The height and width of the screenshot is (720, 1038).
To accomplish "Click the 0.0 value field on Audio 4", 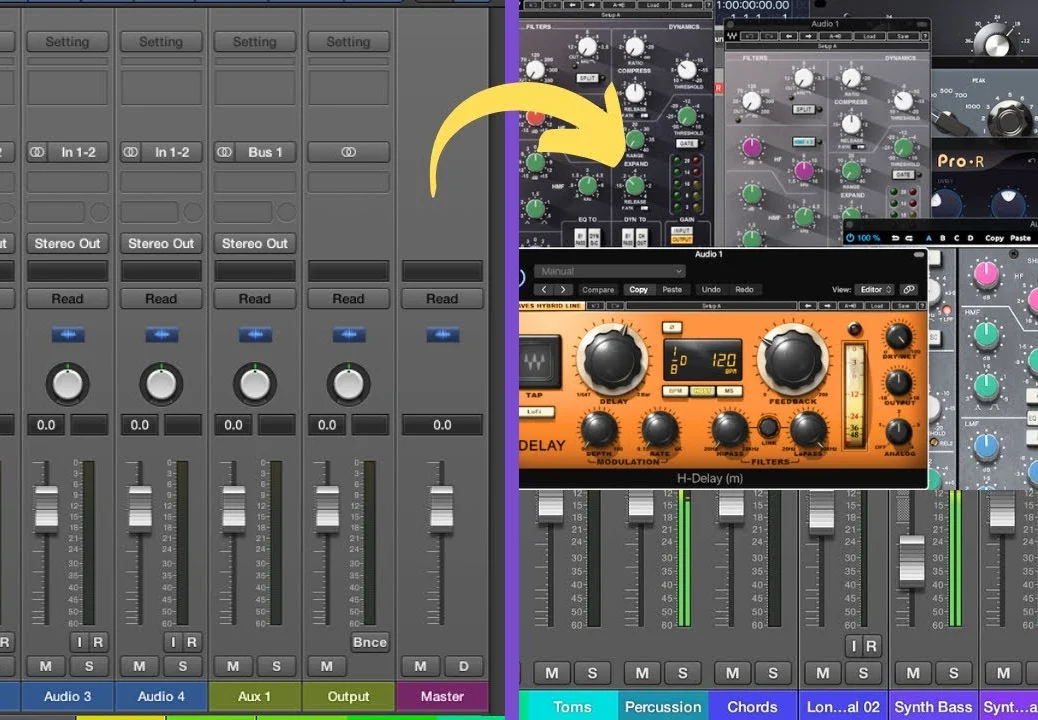I will coord(140,425).
